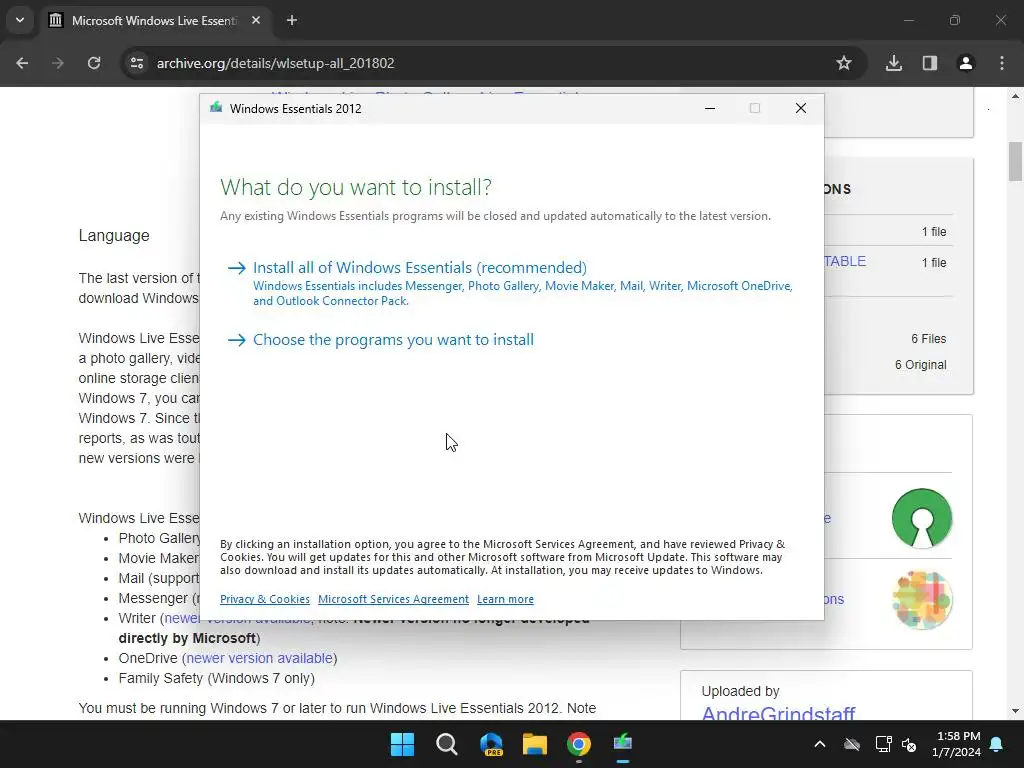Choose Install all of Windows Essentials (recommended)
The width and height of the screenshot is (1024, 768).
click(420, 268)
